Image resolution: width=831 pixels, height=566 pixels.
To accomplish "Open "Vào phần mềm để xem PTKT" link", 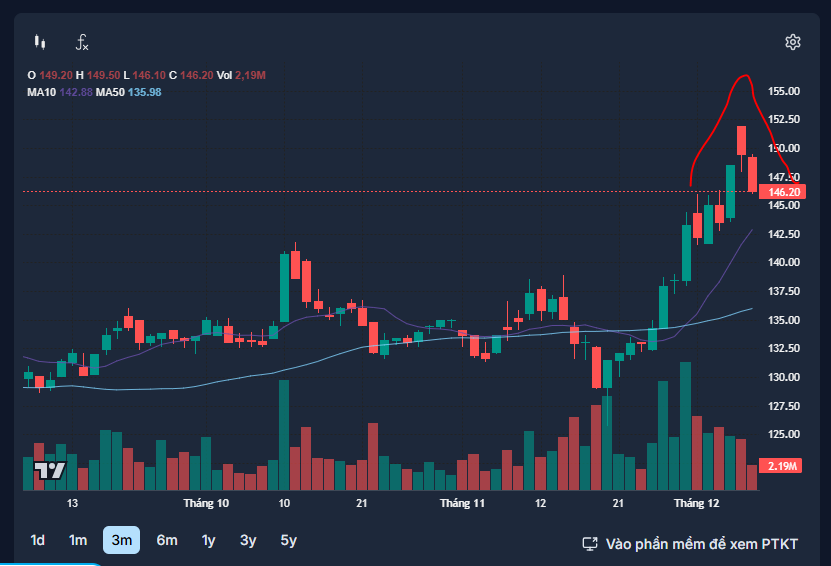I will click(x=702, y=543).
